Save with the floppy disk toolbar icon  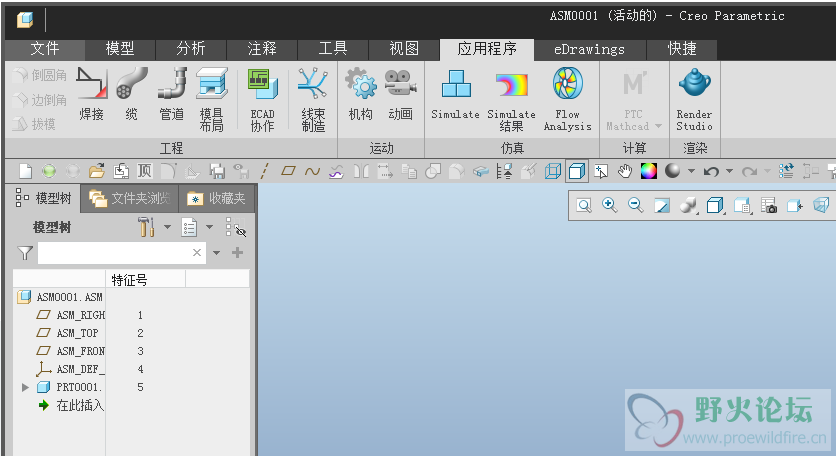217,171
